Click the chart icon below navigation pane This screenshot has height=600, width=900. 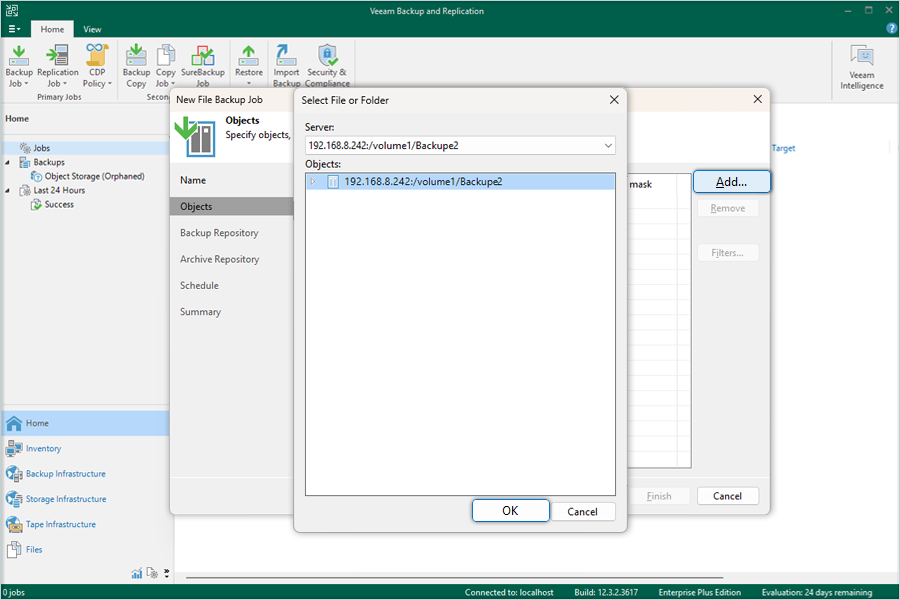click(137, 573)
